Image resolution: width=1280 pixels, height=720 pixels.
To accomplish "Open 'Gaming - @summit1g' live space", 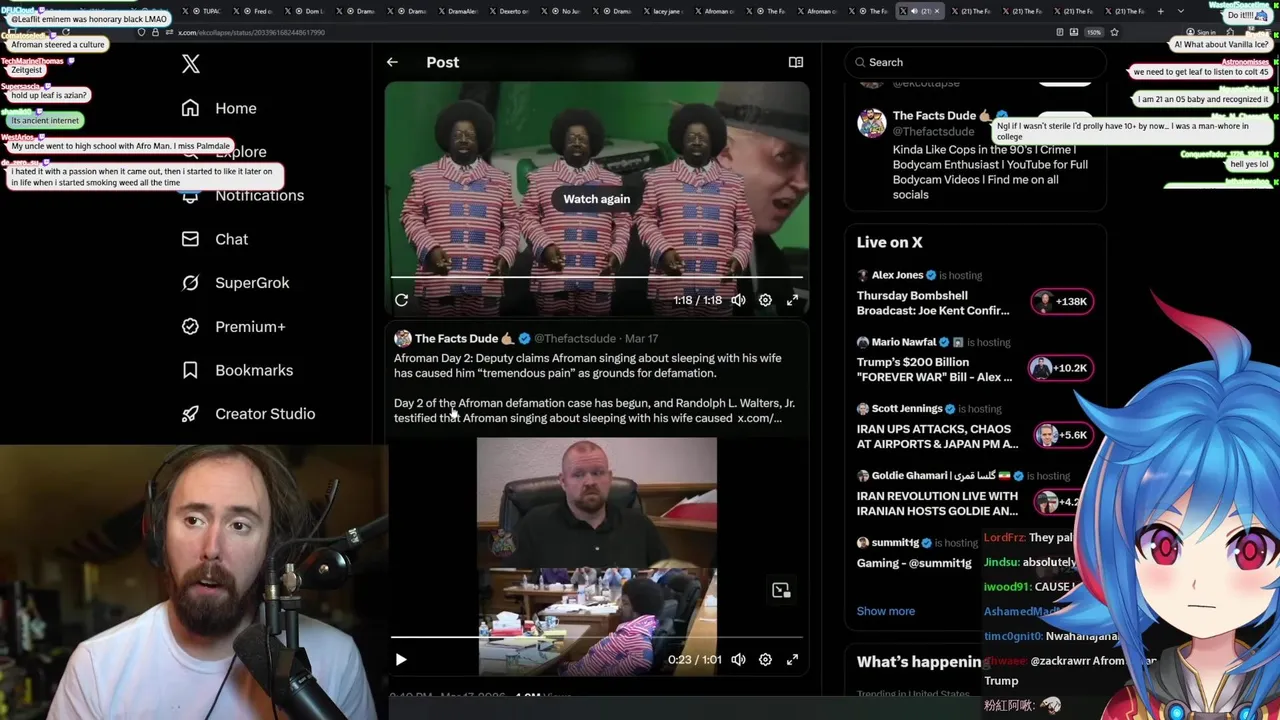I will 914,563.
